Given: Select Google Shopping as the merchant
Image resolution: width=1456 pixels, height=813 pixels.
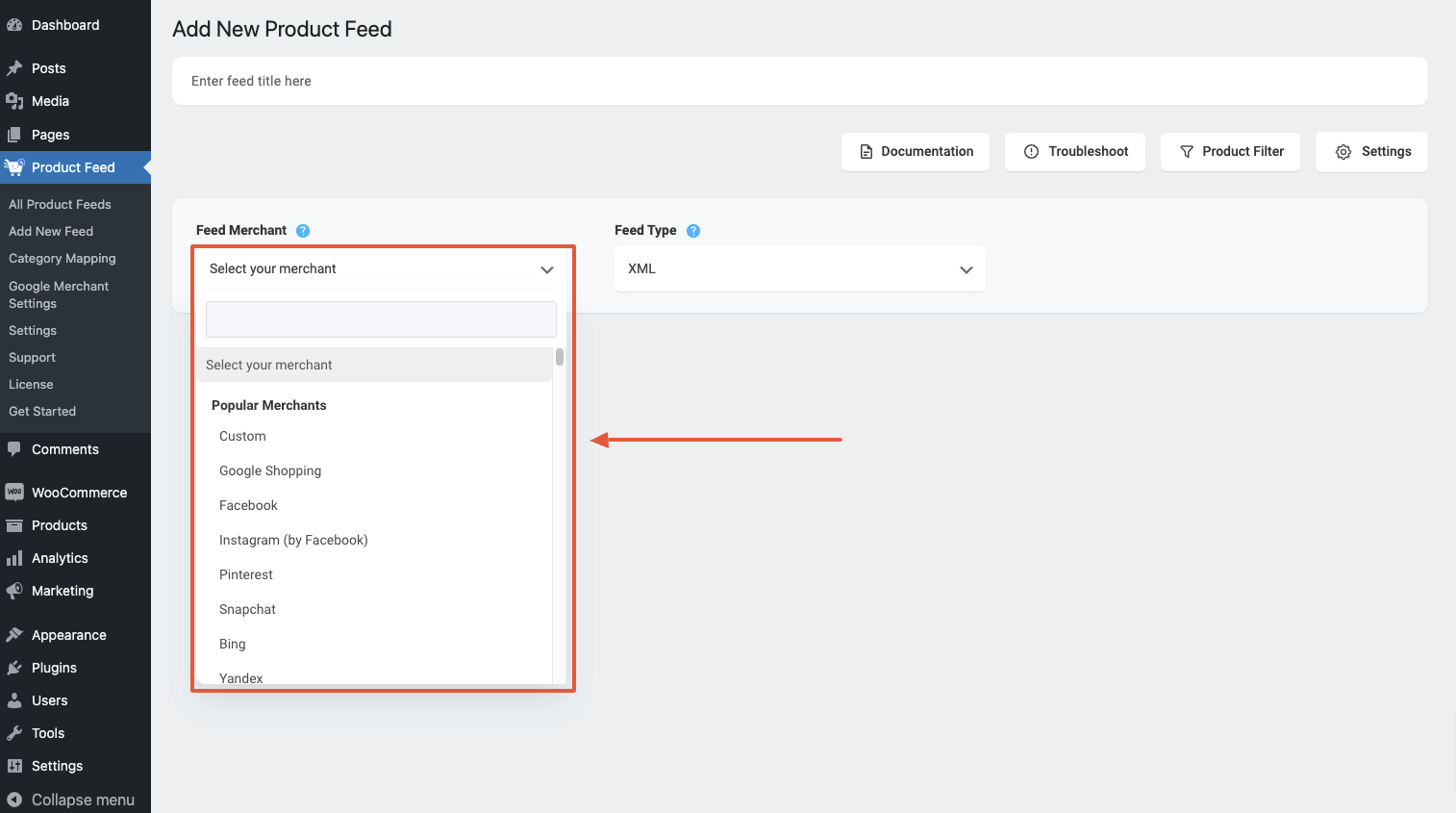Looking at the screenshot, I should [x=270, y=470].
